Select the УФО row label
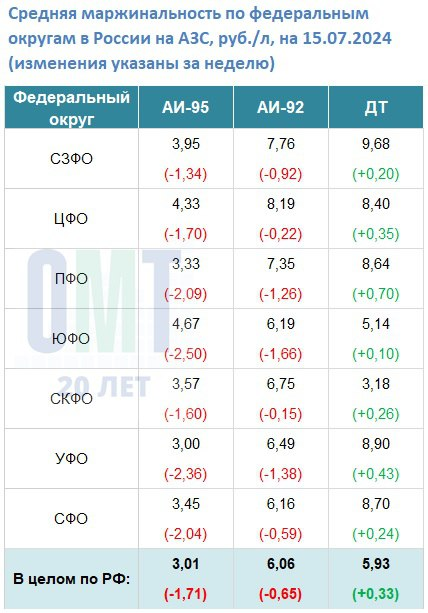The width and height of the screenshot is (428, 613). click(72, 459)
